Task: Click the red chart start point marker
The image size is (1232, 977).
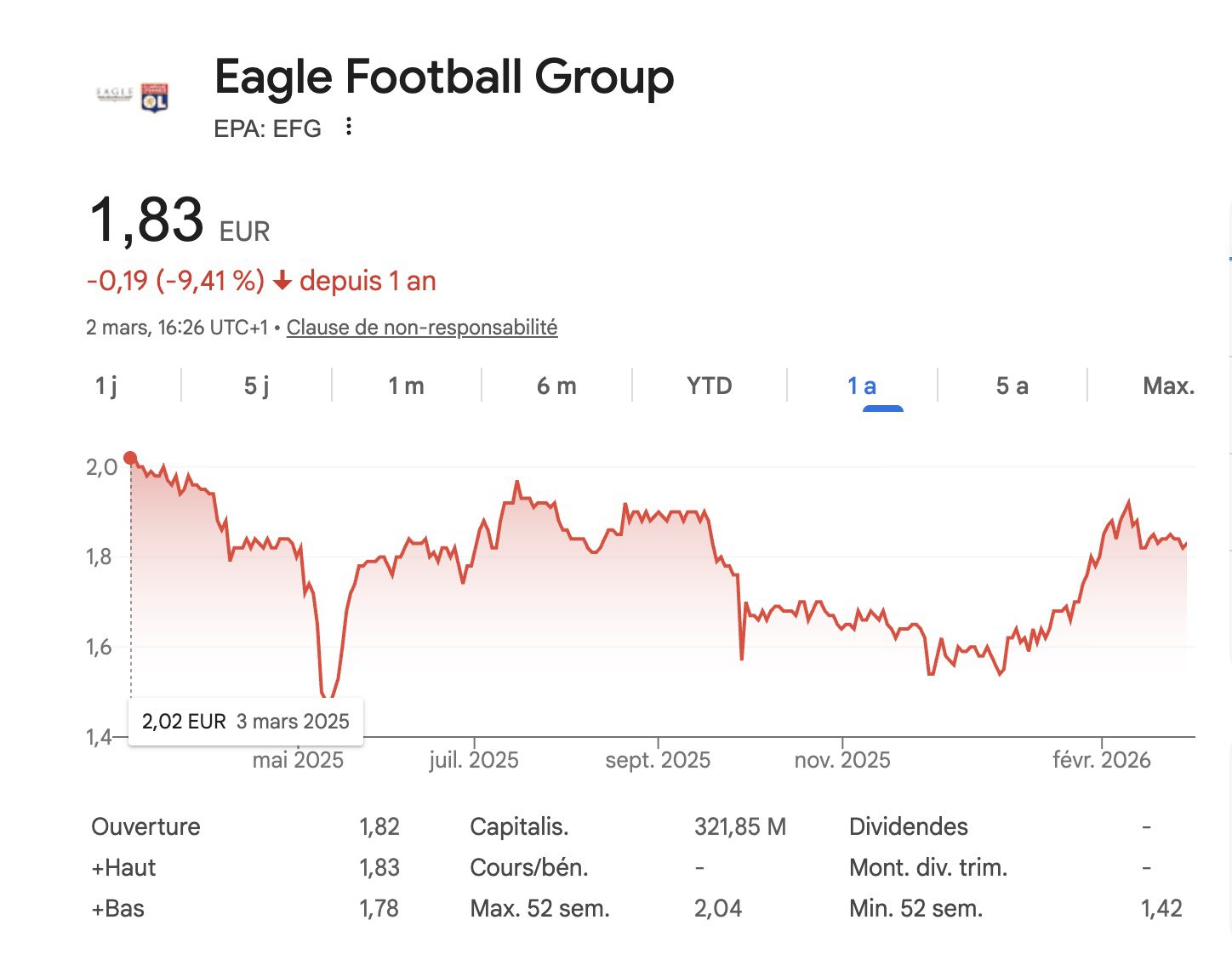Action: pyautogui.click(x=130, y=458)
